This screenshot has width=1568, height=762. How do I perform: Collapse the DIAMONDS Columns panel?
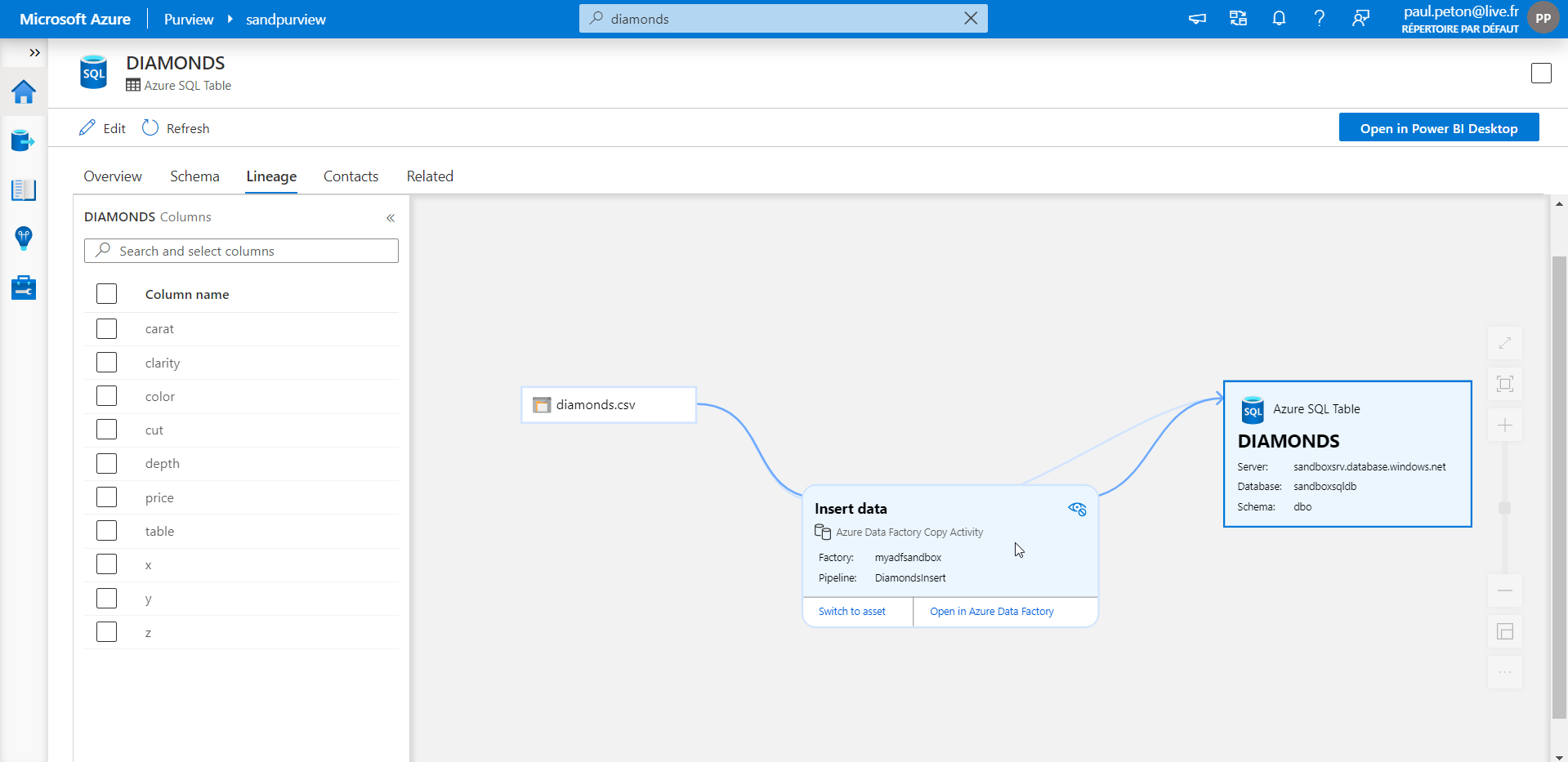pos(391,217)
